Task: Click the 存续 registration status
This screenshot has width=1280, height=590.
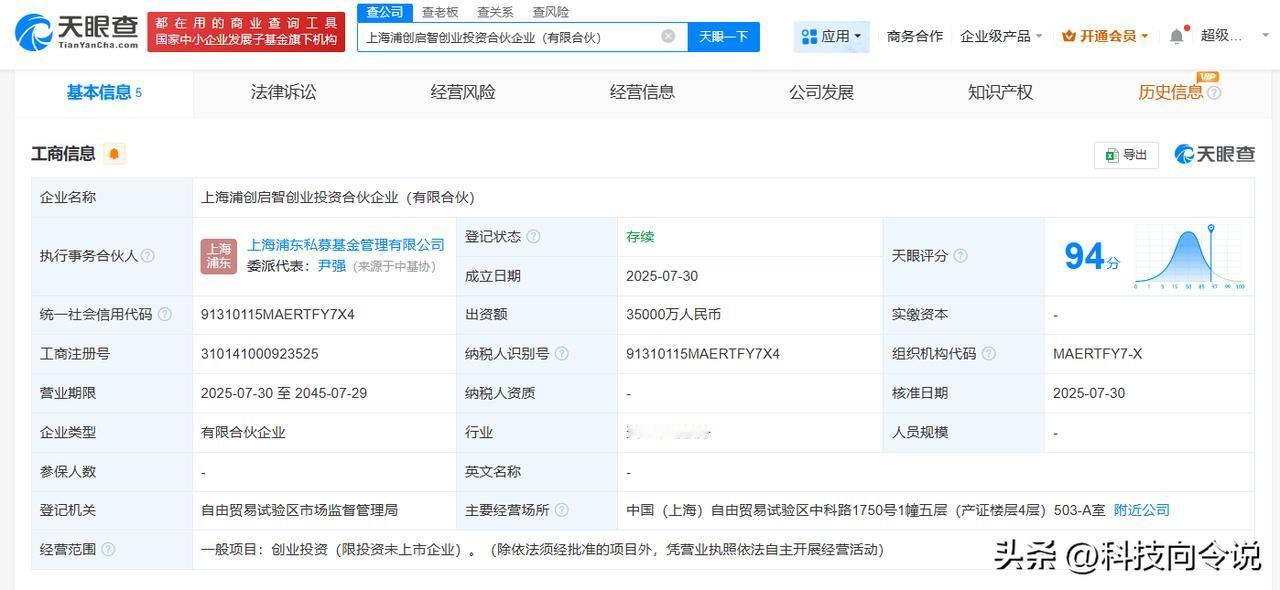Action: (640, 237)
